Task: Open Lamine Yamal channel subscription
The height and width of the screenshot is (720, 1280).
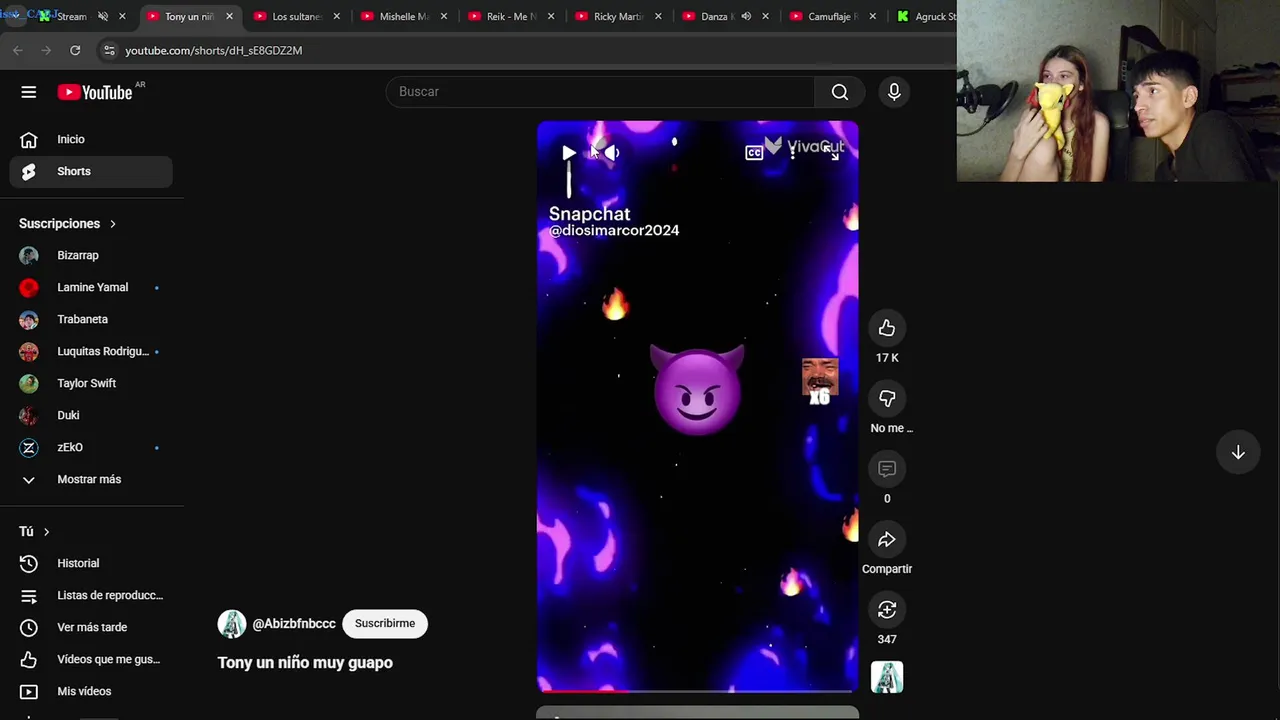Action: (x=91, y=287)
